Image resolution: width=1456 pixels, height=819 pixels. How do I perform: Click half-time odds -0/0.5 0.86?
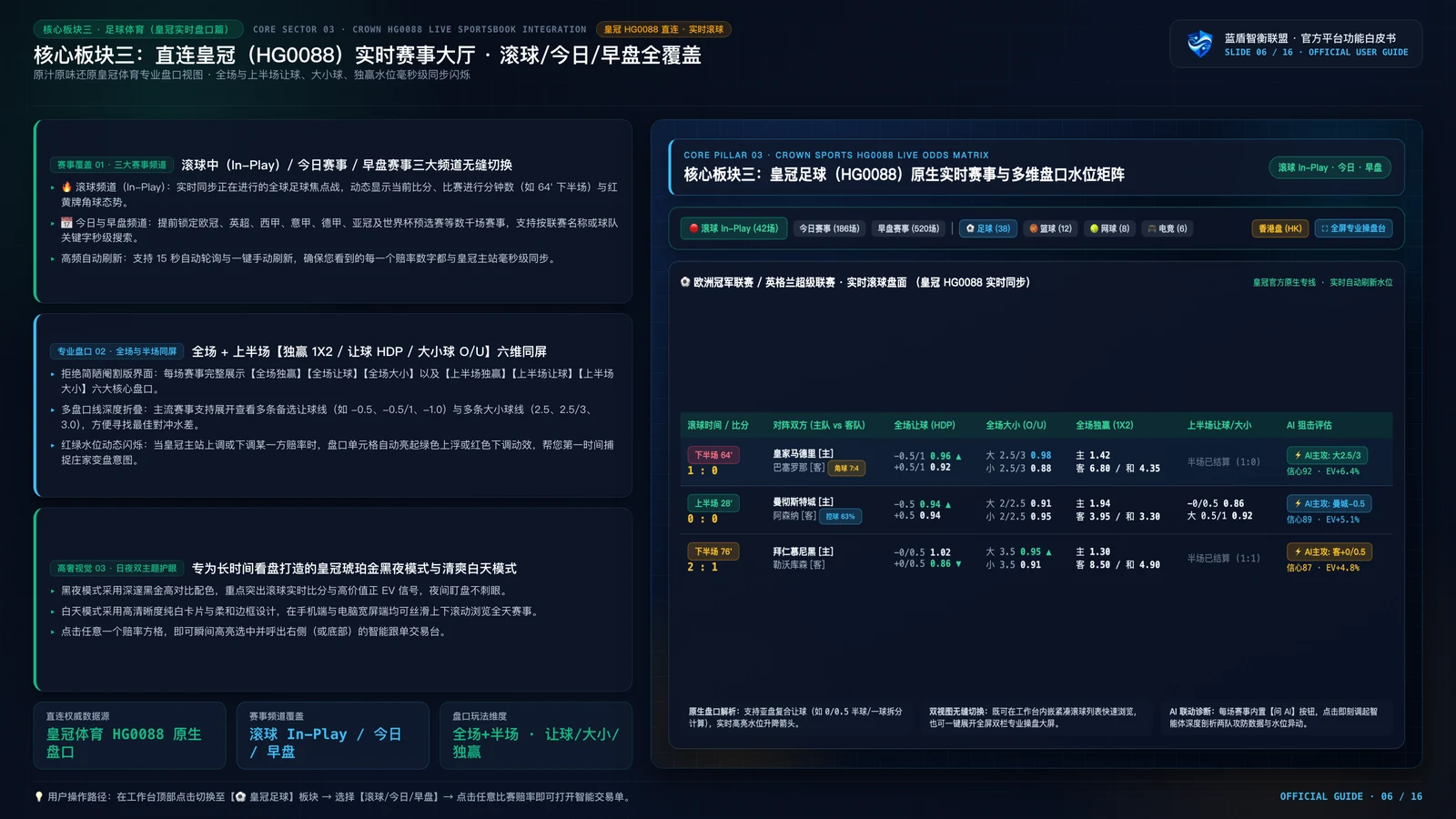point(1215,503)
